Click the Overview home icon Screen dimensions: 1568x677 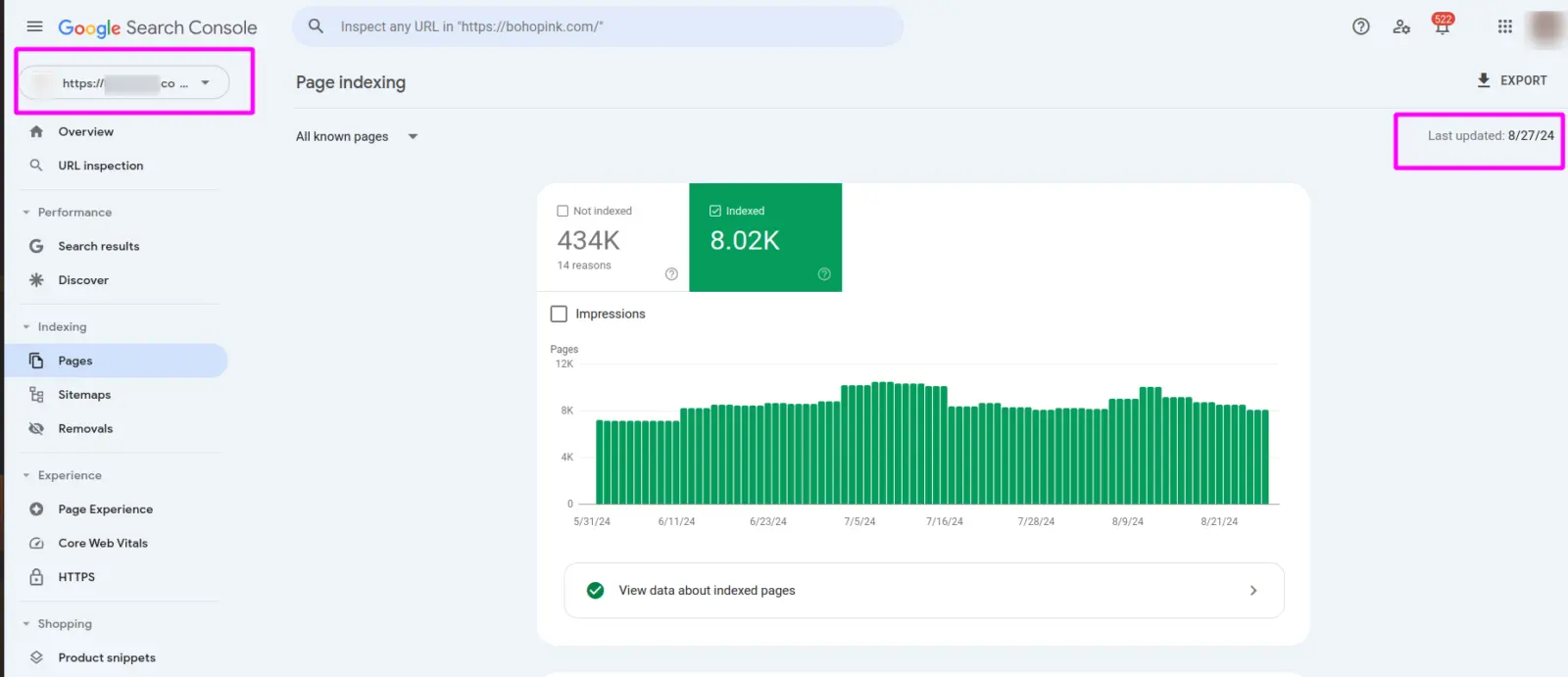(x=36, y=131)
